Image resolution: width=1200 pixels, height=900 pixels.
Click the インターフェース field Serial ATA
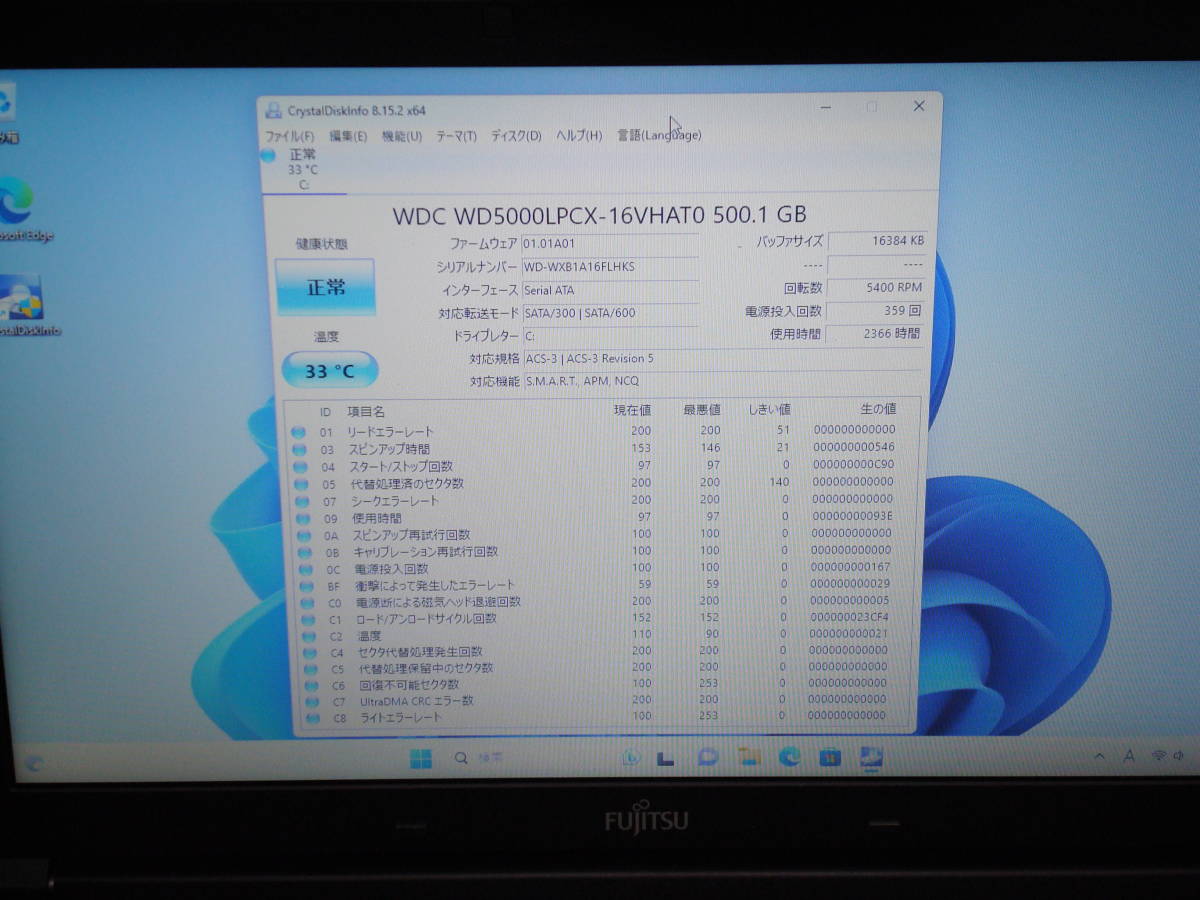[610, 290]
